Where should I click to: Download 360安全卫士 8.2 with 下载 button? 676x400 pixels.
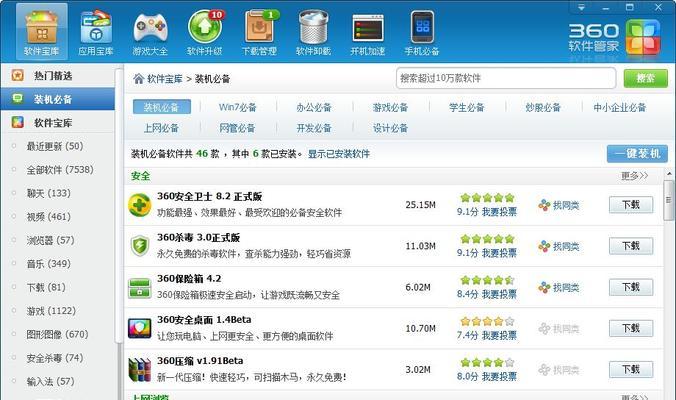pos(631,205)
